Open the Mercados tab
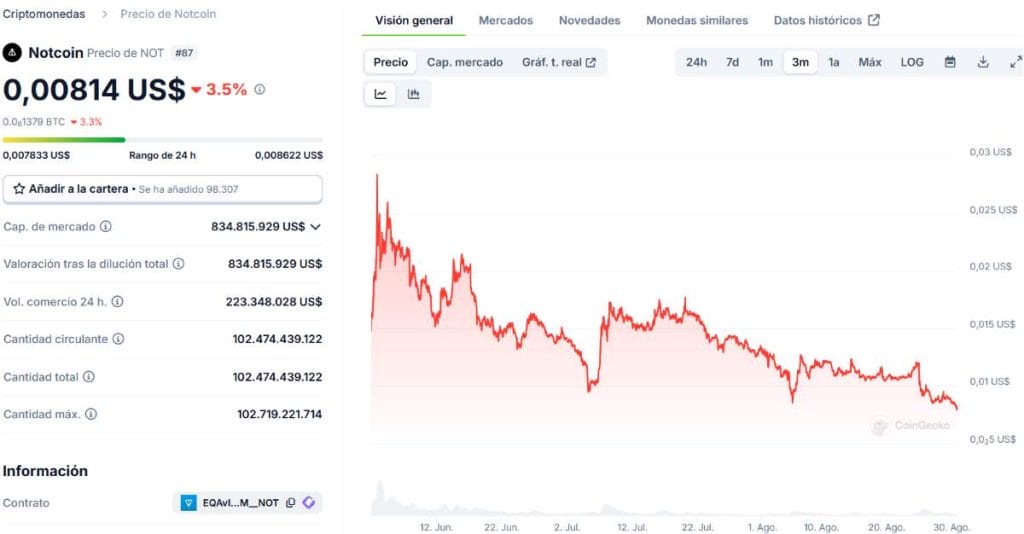The width and height of the screenshot is (1024, 534). tap(505, 20)
